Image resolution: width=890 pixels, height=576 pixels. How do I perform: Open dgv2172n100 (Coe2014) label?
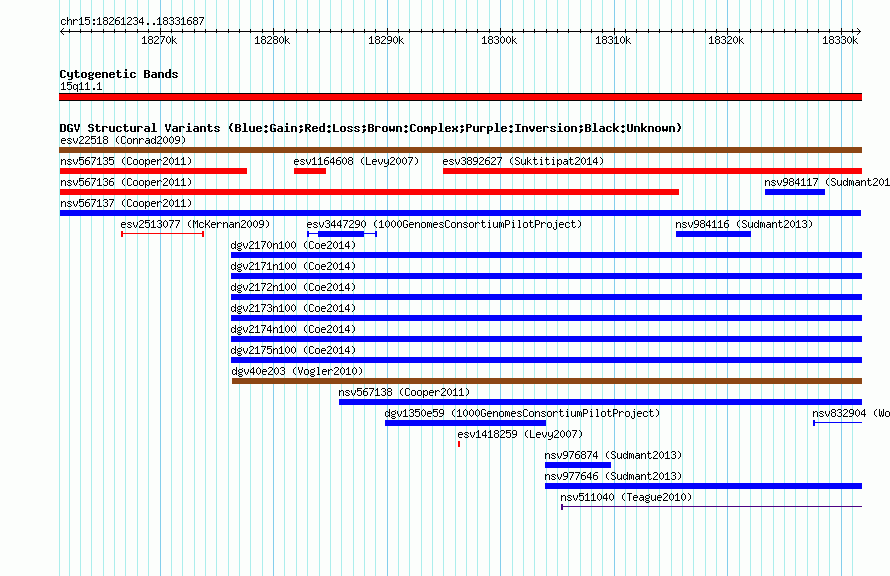(293, 287)
